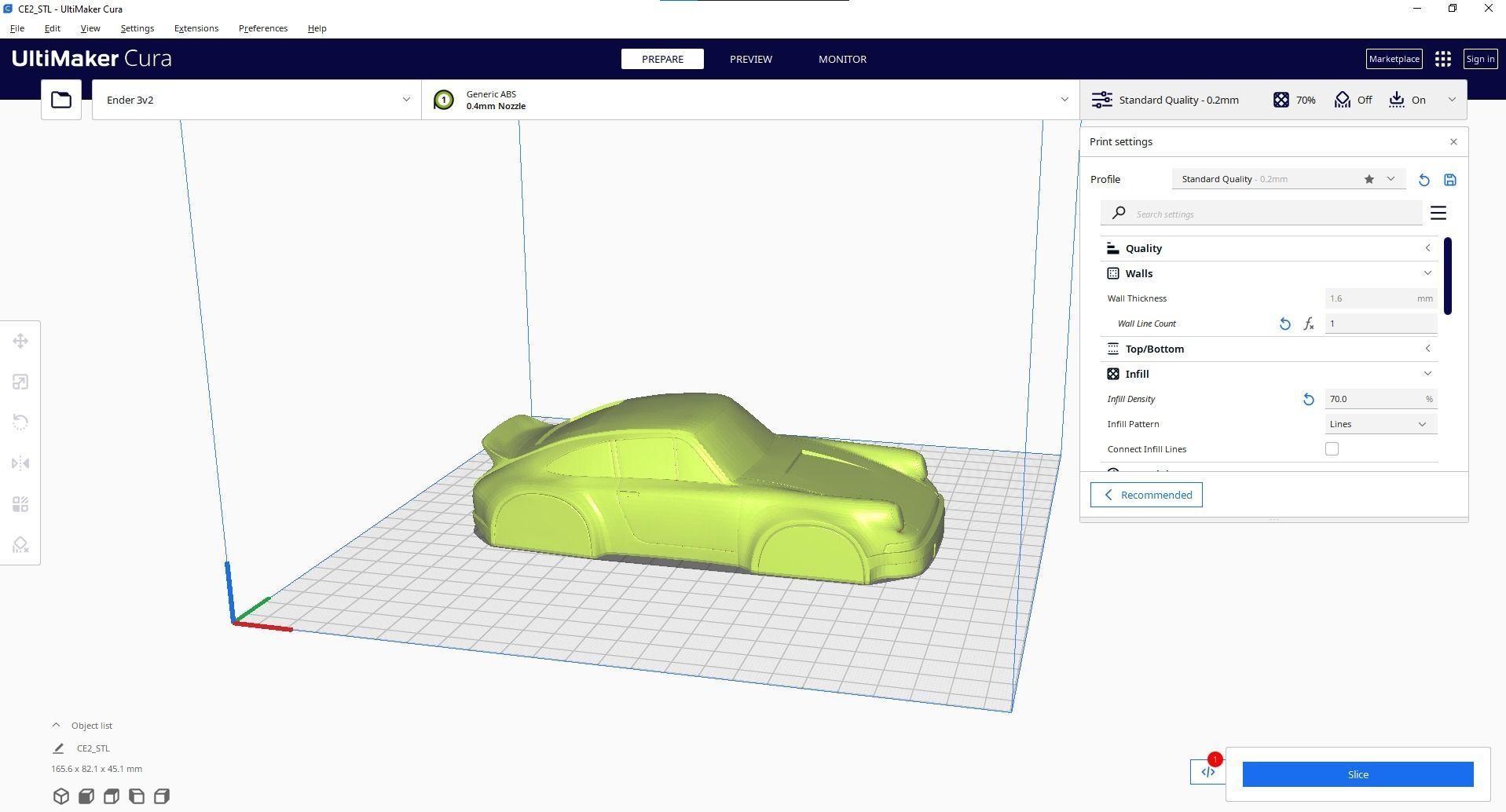The image size is (1506, 812).
Task: Click the Wall Thickness field
Action: (x=1381, y=298)
